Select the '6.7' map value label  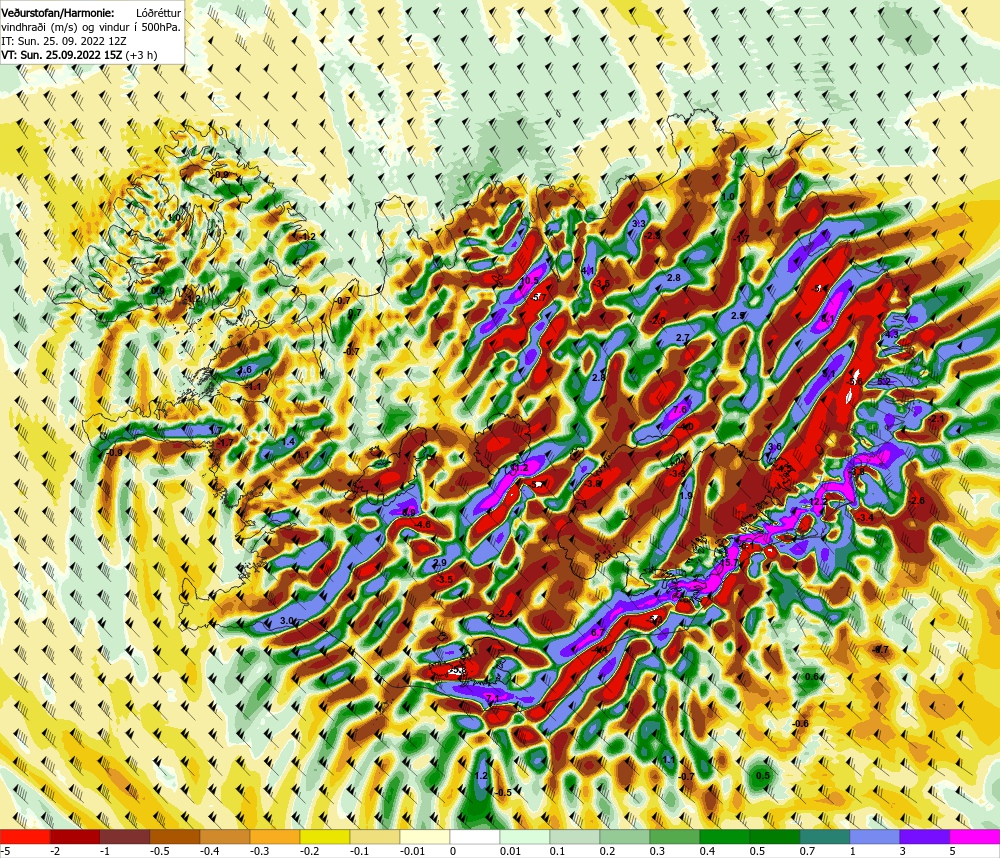pos(597,632)
